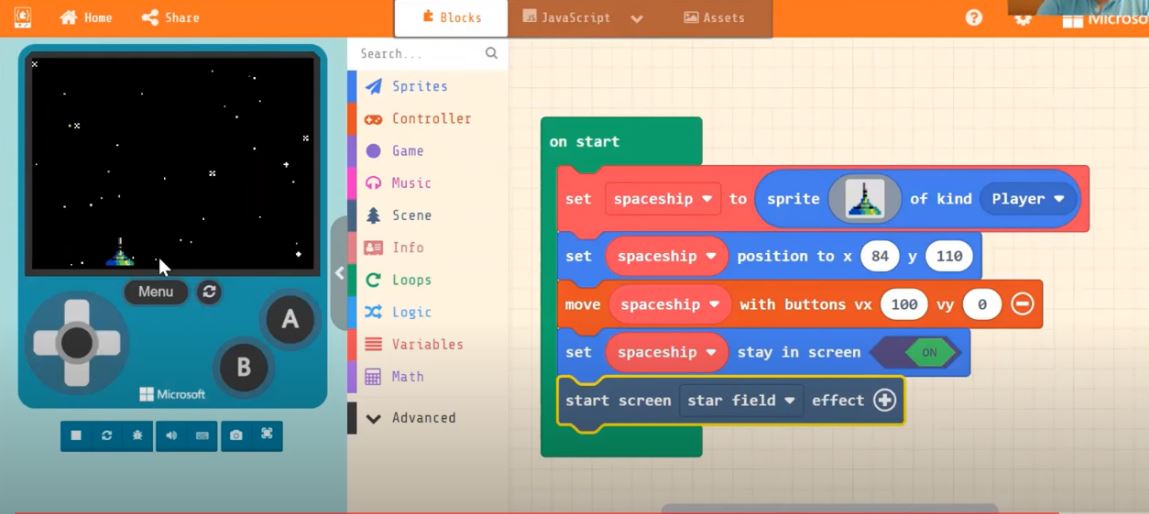The height and width of the screenshot is (514, 1149).
Task: Edit the x value 84
Action: (x=879, y=256)
